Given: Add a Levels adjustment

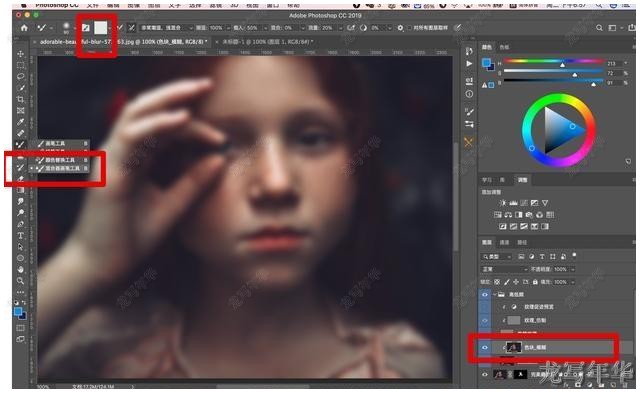Looking at the screenshot, I should (513, 203).
